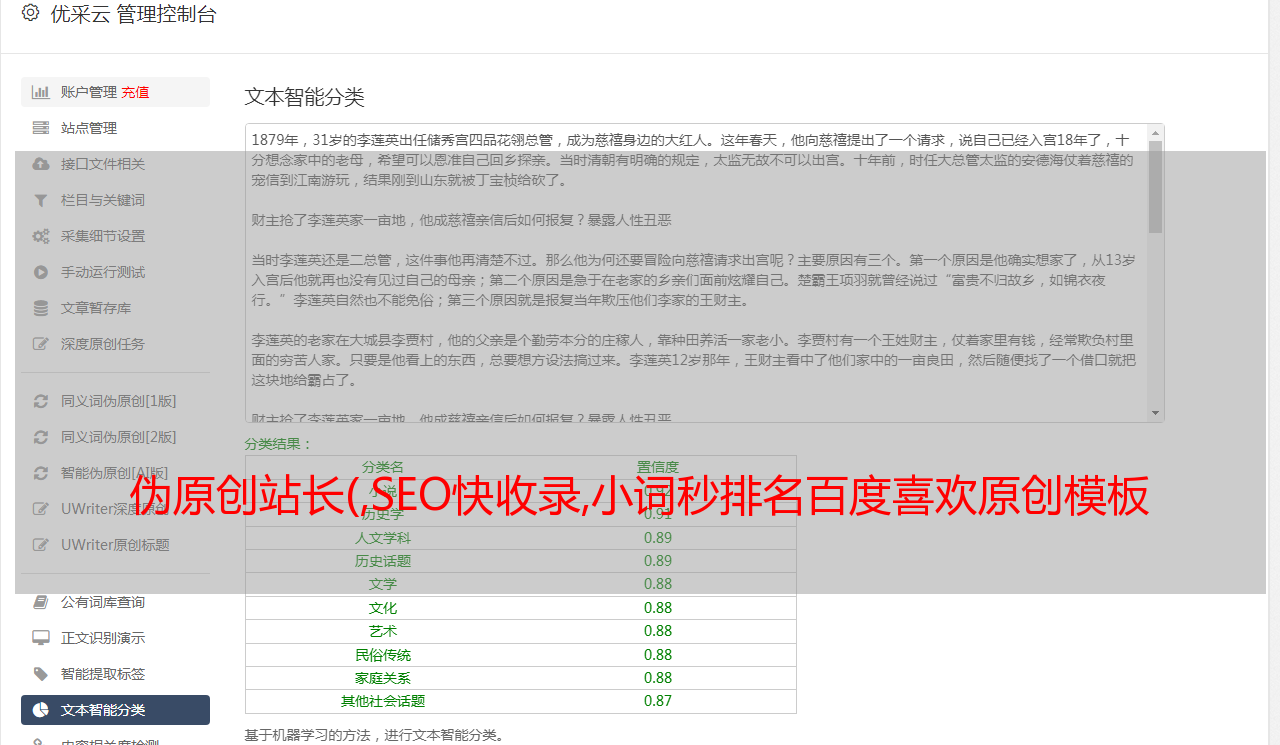Click the gears icon for 采集细节设置
Image resolution: width=1280 pixels, height=745 pixels.
(x=41, y=236)
